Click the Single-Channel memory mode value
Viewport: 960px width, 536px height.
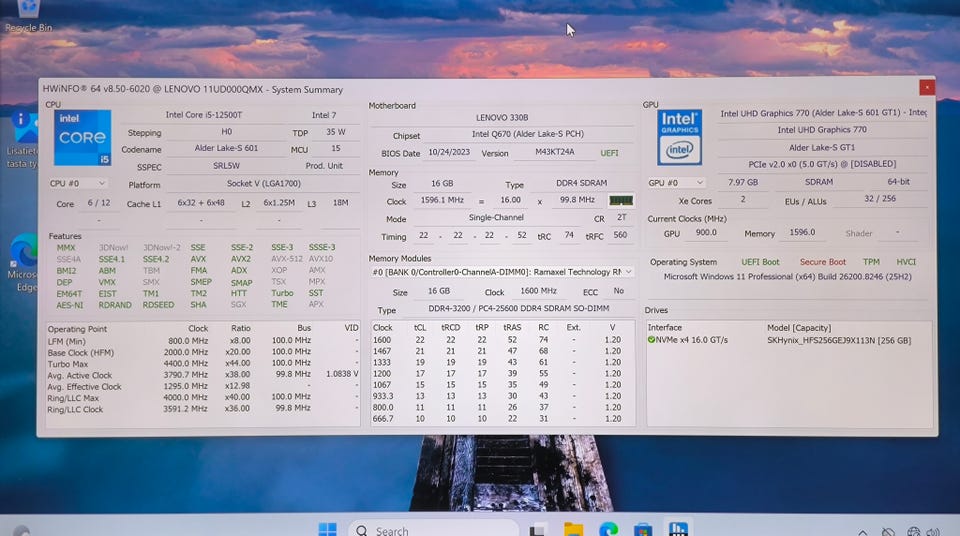(x=497, y=218)
